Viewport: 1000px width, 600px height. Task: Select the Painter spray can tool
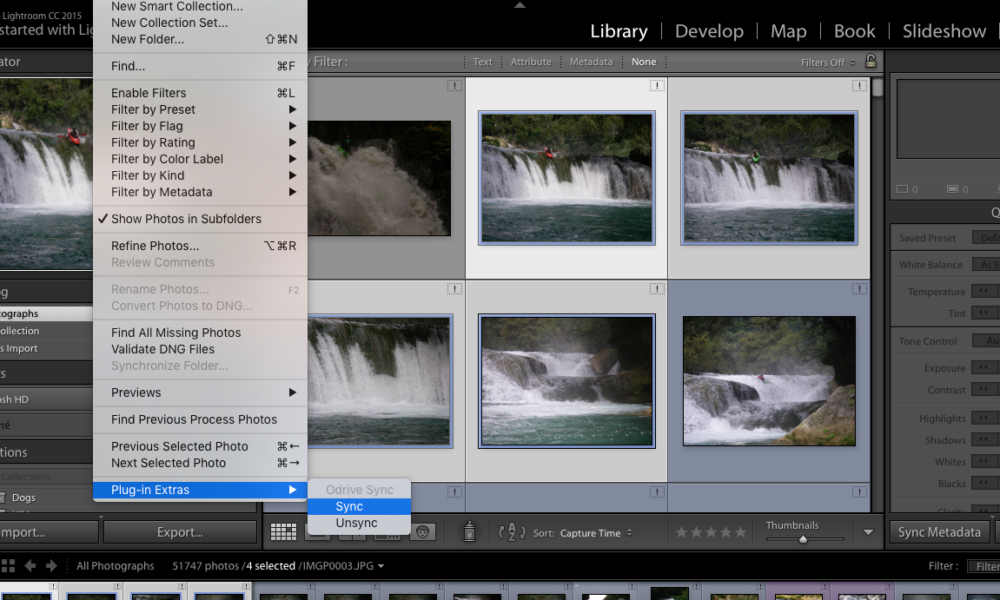click(x=469, y=530)
